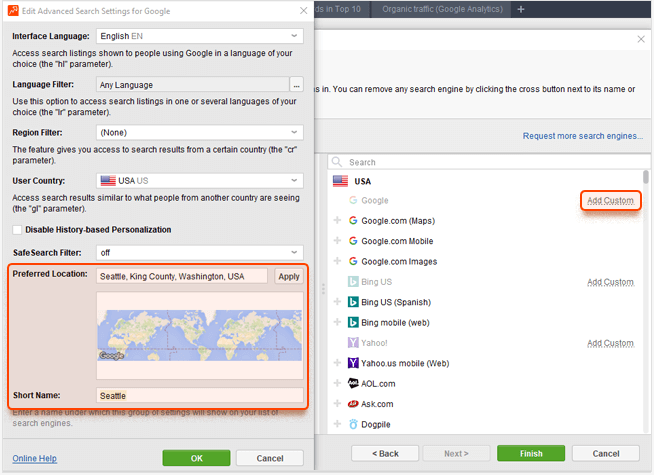Click the plus icon next to Google.com (Maps)

[x=337, y=220]
